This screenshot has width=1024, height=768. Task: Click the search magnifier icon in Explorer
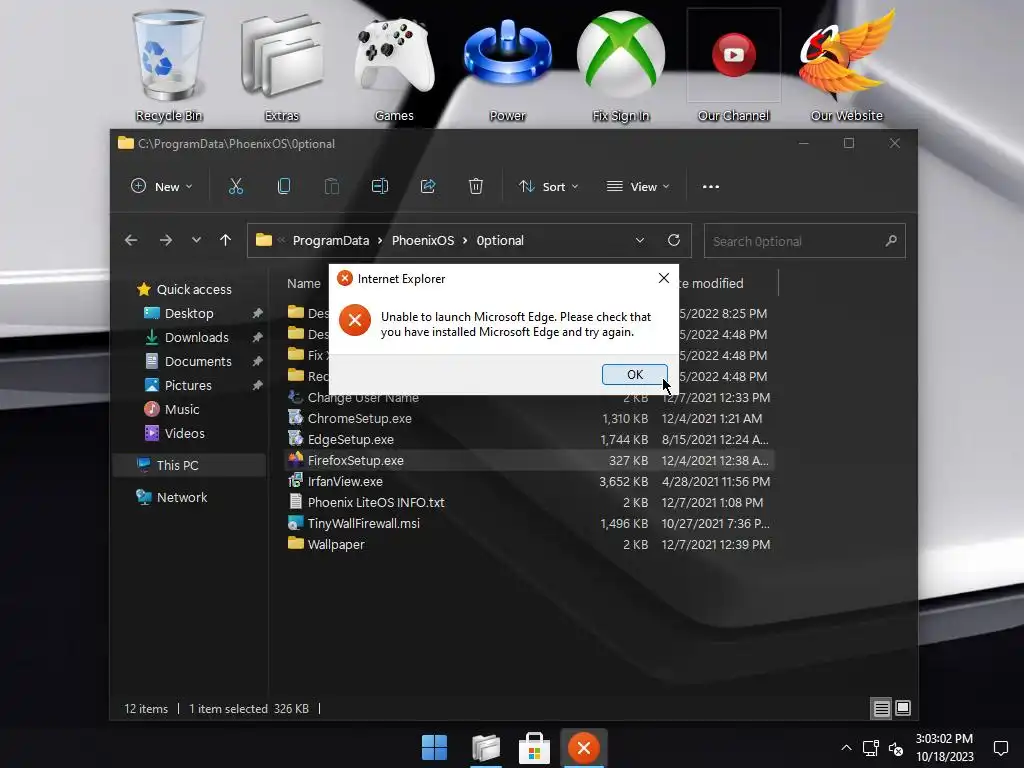pos(891,241)
